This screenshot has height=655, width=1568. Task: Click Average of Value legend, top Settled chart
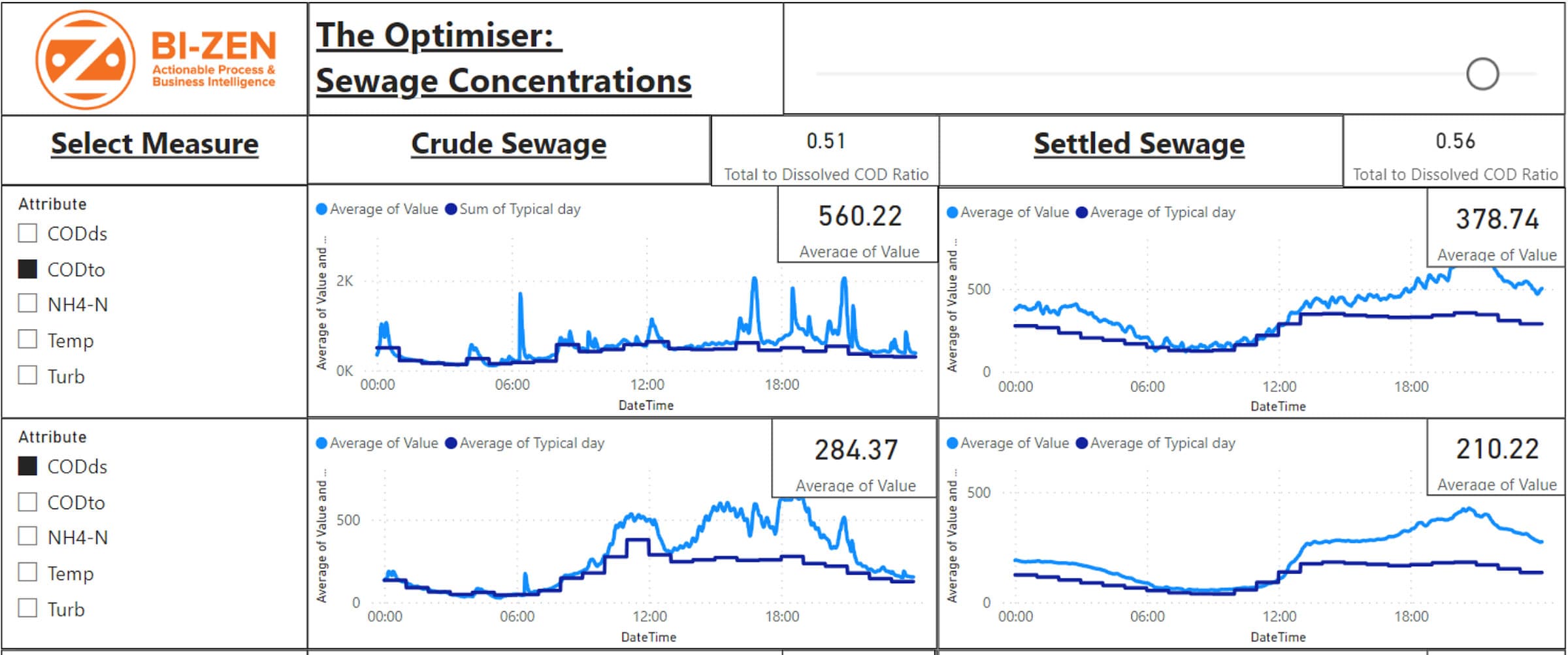point(1007,212)
